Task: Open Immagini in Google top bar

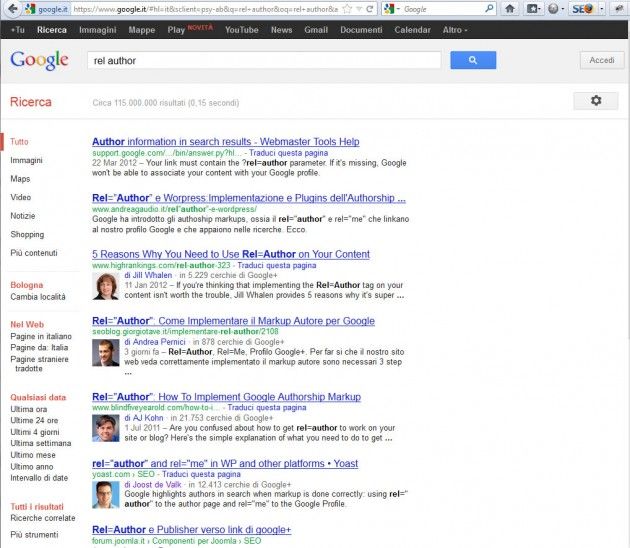Action: point(98,30)
